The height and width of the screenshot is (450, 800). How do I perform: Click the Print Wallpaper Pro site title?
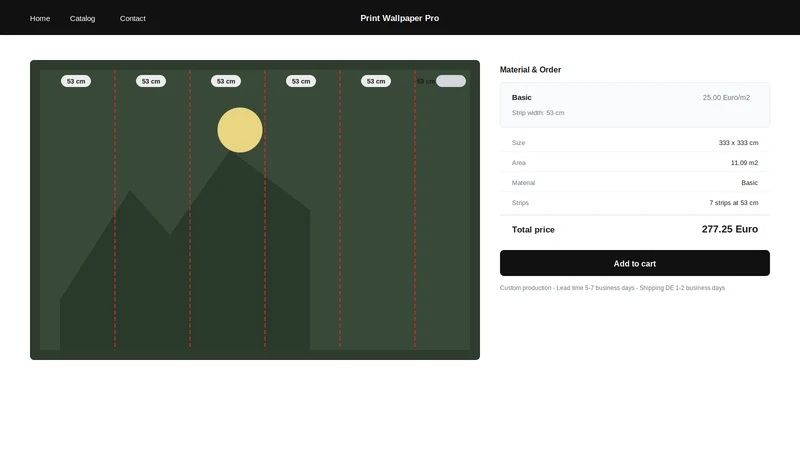coord(399,18)
